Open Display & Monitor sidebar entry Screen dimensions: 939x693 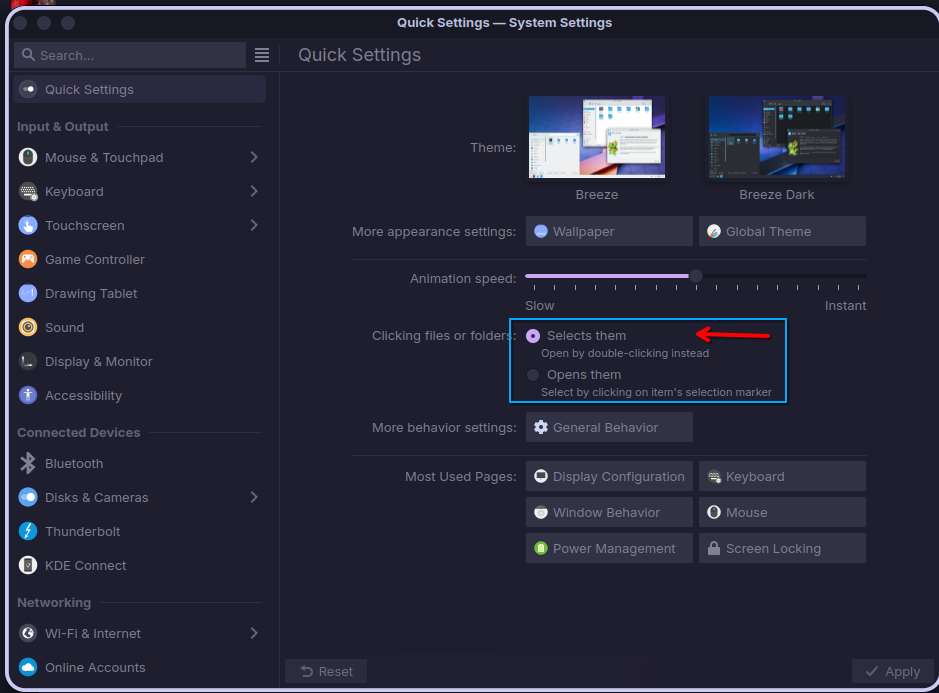(x=140, y=361)
